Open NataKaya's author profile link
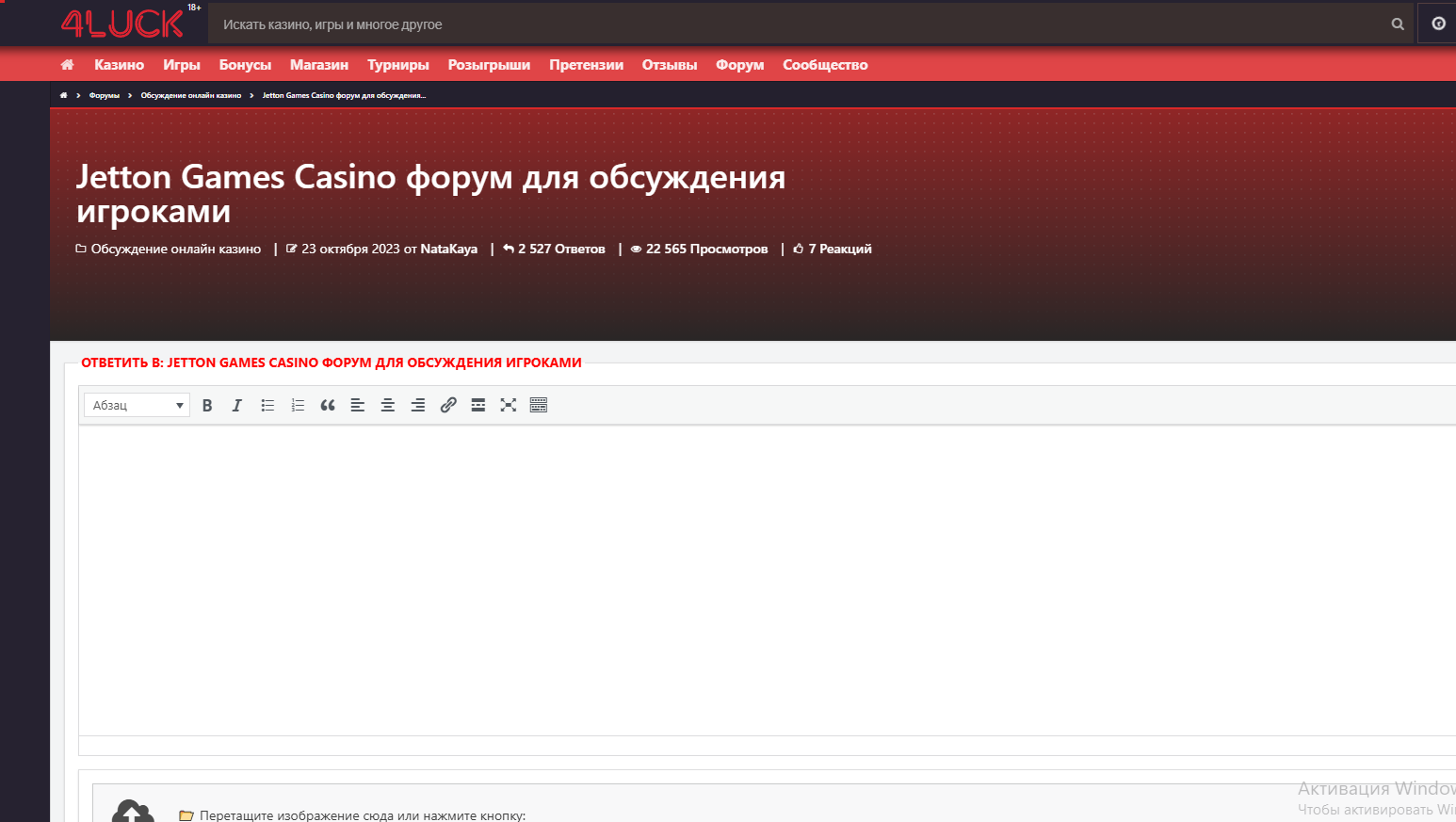Image resolution: width=1456 pixels, height=822 pixels. click(448, 249)
